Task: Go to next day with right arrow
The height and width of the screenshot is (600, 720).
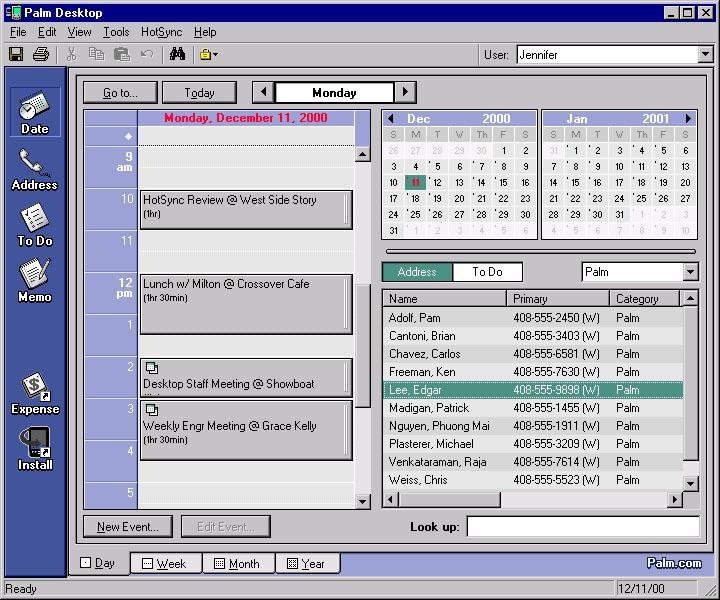Action: pyautogui.click(x=405, y=93)
